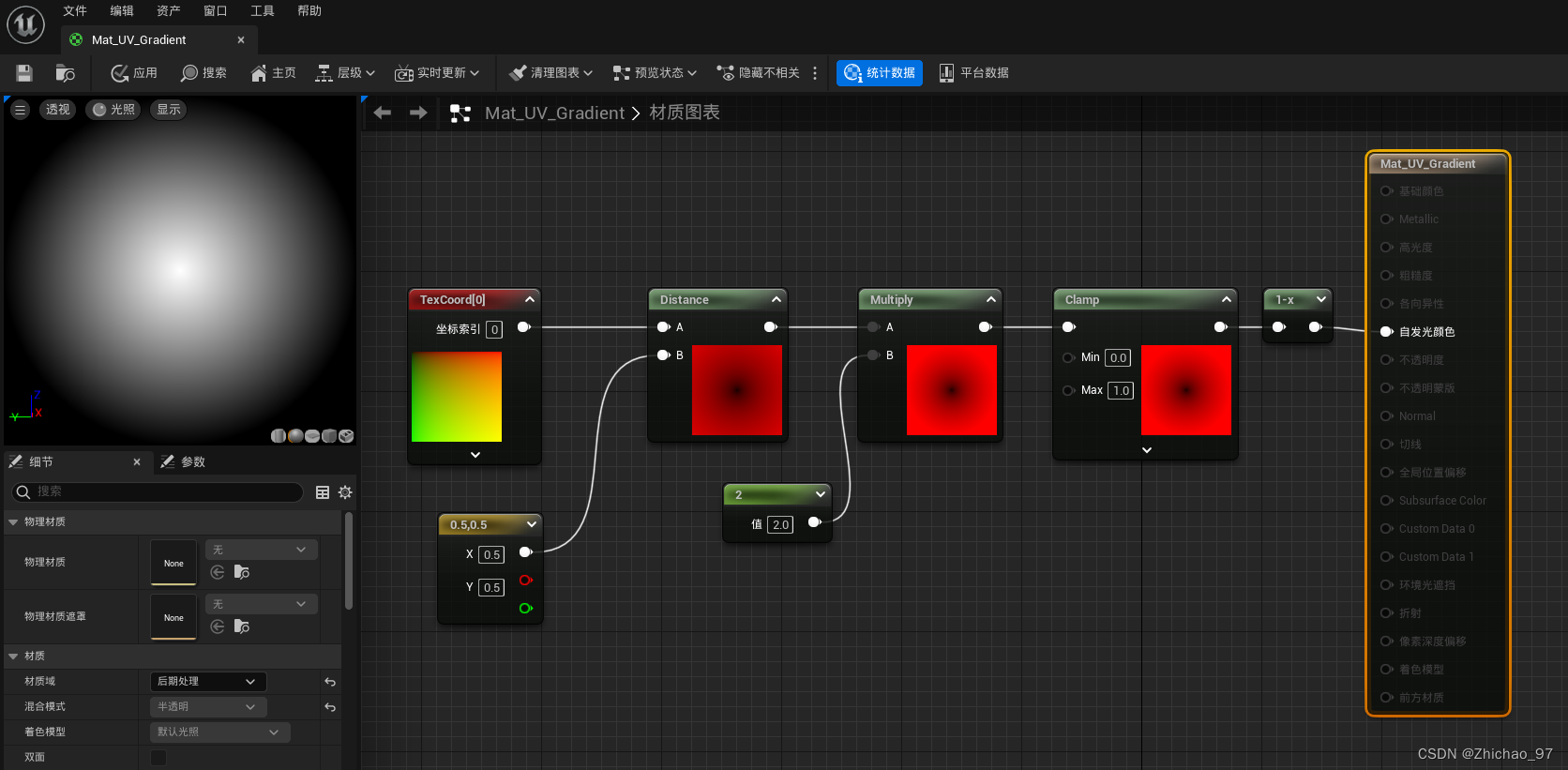
Task: Open the 窗口 menu
Action: (x=216, y=11)
